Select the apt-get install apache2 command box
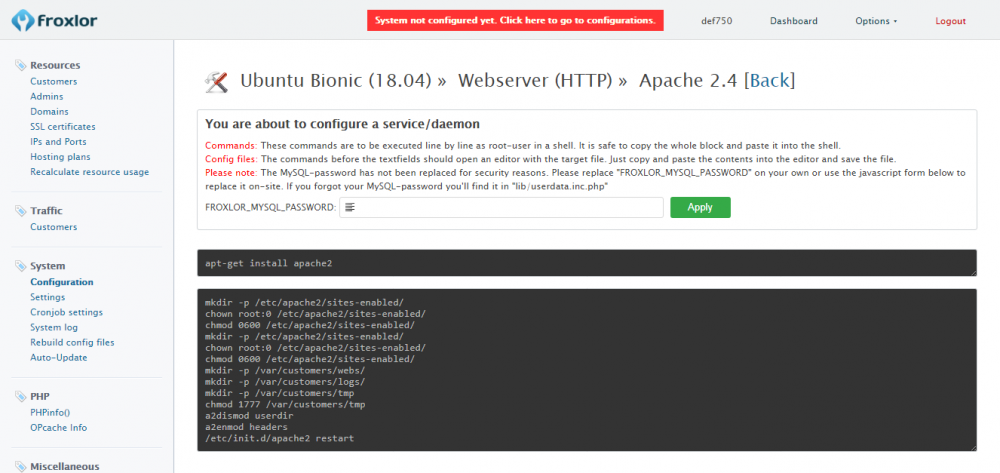The height and width of the screenshot is (473, 1000). 586,263
